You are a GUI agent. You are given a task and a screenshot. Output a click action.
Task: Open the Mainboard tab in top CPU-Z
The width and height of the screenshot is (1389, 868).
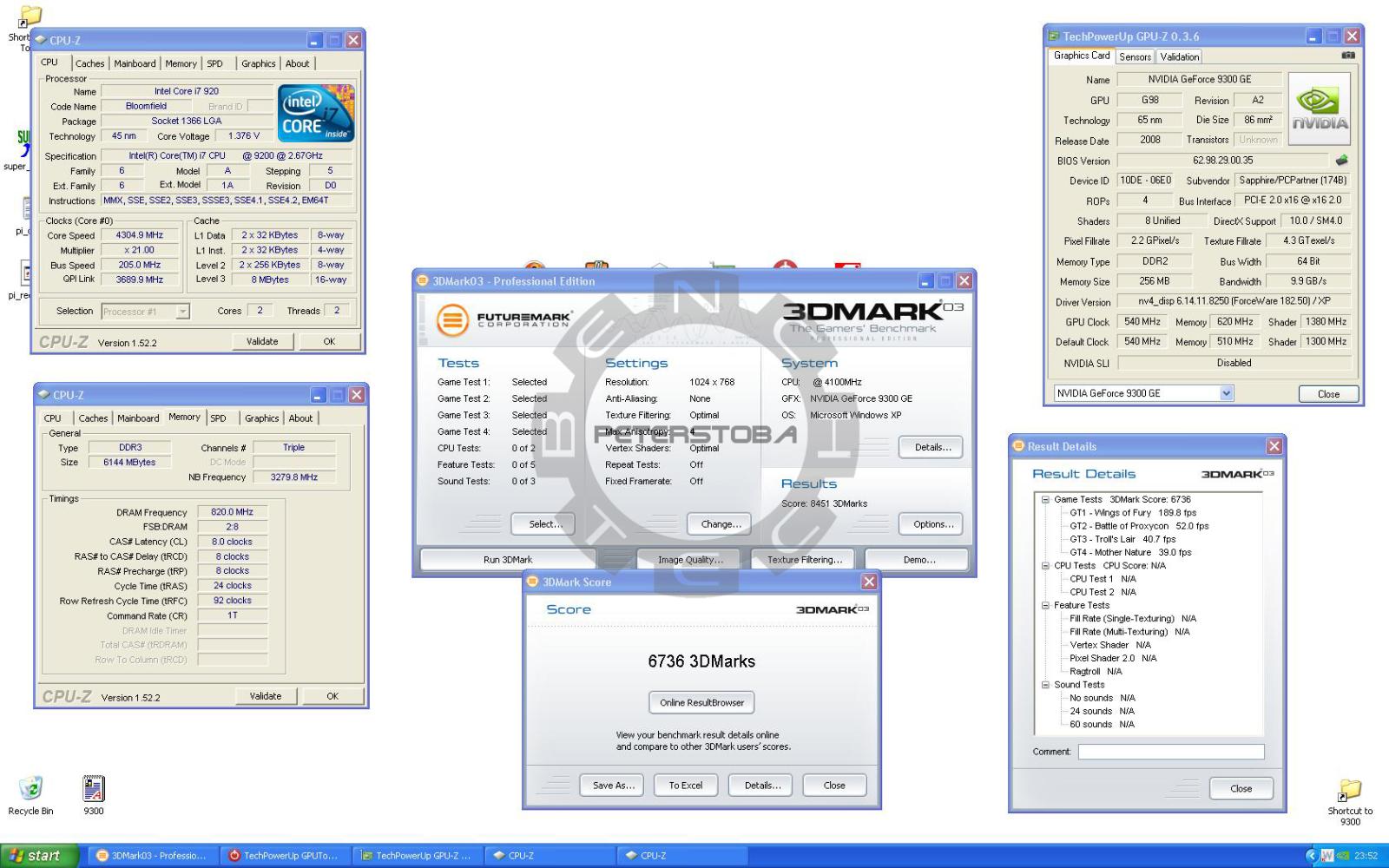pos(135,63)
